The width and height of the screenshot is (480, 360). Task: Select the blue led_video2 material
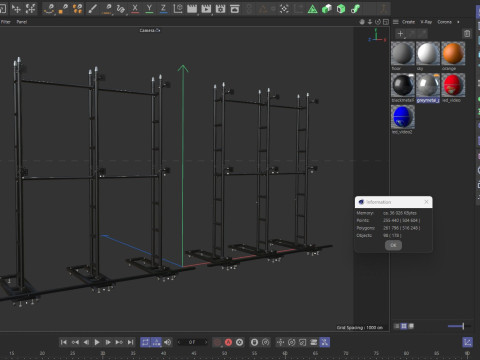tap(403, 117)
